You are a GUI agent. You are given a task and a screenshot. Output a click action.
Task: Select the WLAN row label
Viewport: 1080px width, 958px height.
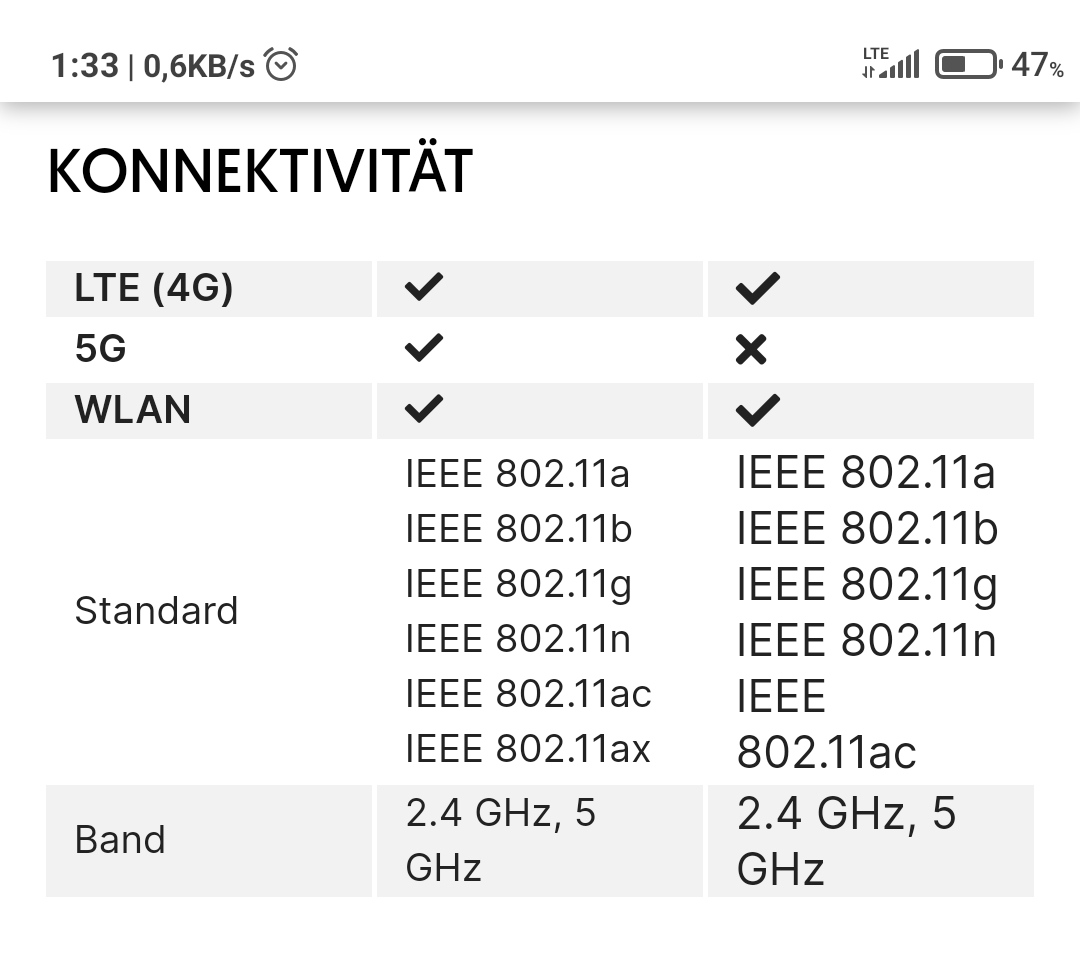pos(132,410)
